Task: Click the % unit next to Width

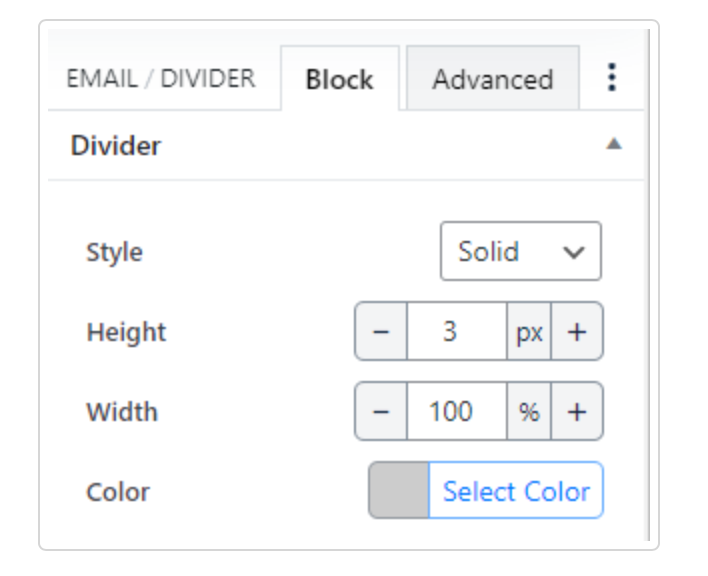Action: pos(528,412)
